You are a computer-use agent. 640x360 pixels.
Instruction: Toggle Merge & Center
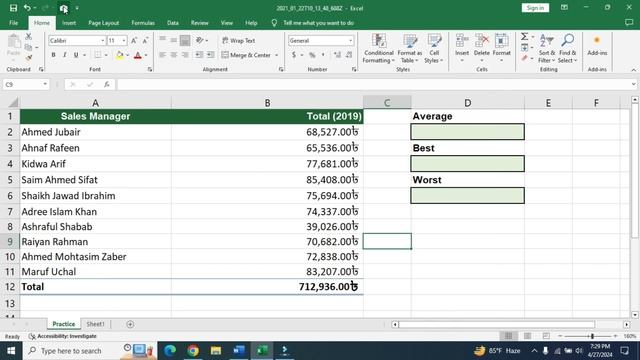tap(246, 55)
